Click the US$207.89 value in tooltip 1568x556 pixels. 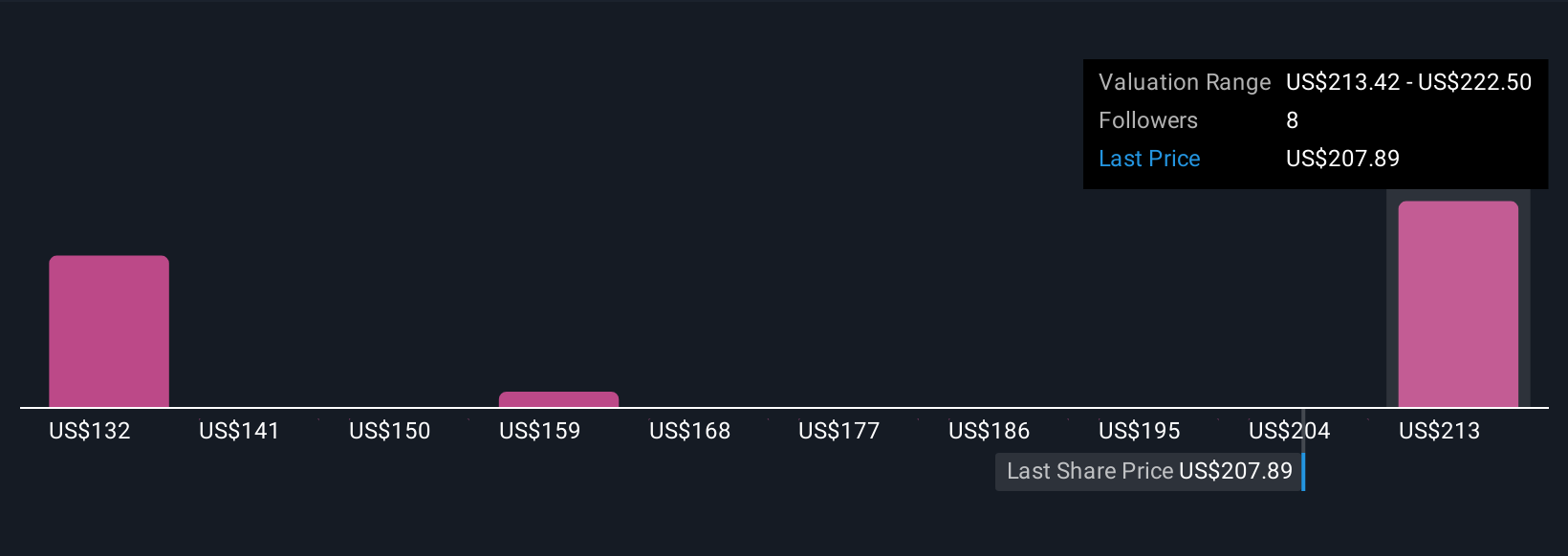[1342, 159]
